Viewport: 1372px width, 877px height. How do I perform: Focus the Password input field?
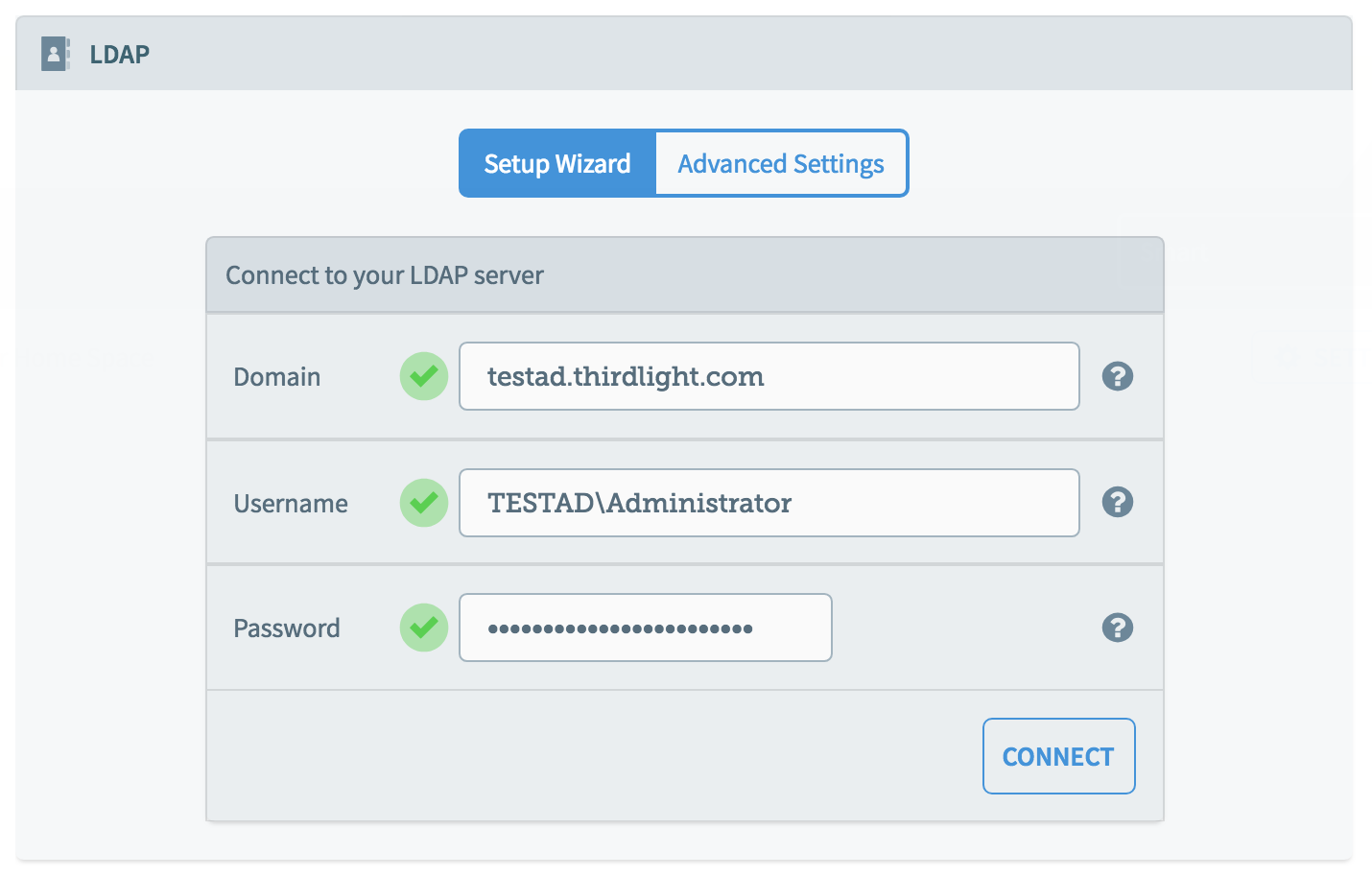(x=646, y=628)
